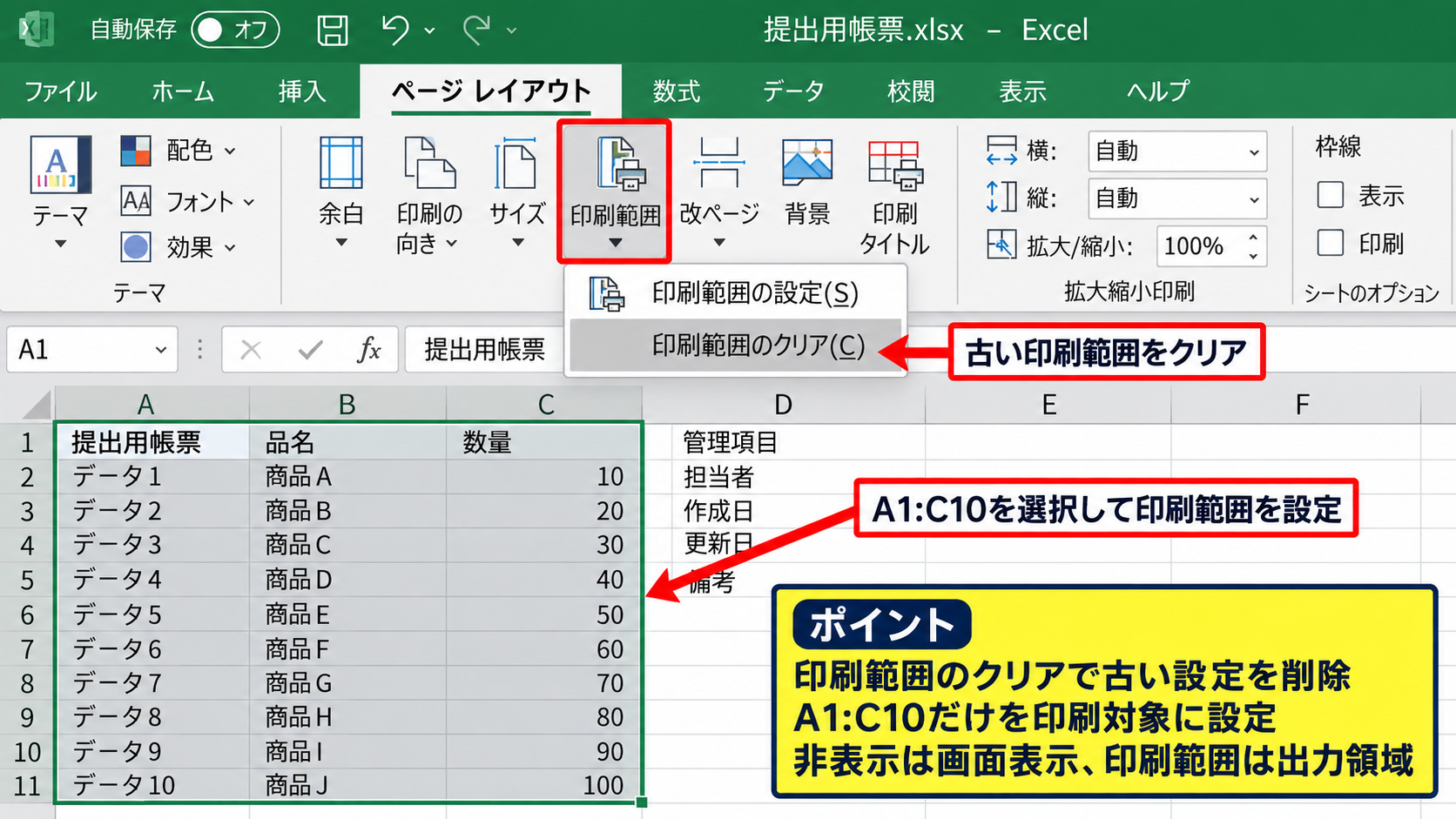Adjust the 拡大/縮小 scale spinner
Image resolution: width=1456 pixels, height=819 pixels.
click(1253, 246)
